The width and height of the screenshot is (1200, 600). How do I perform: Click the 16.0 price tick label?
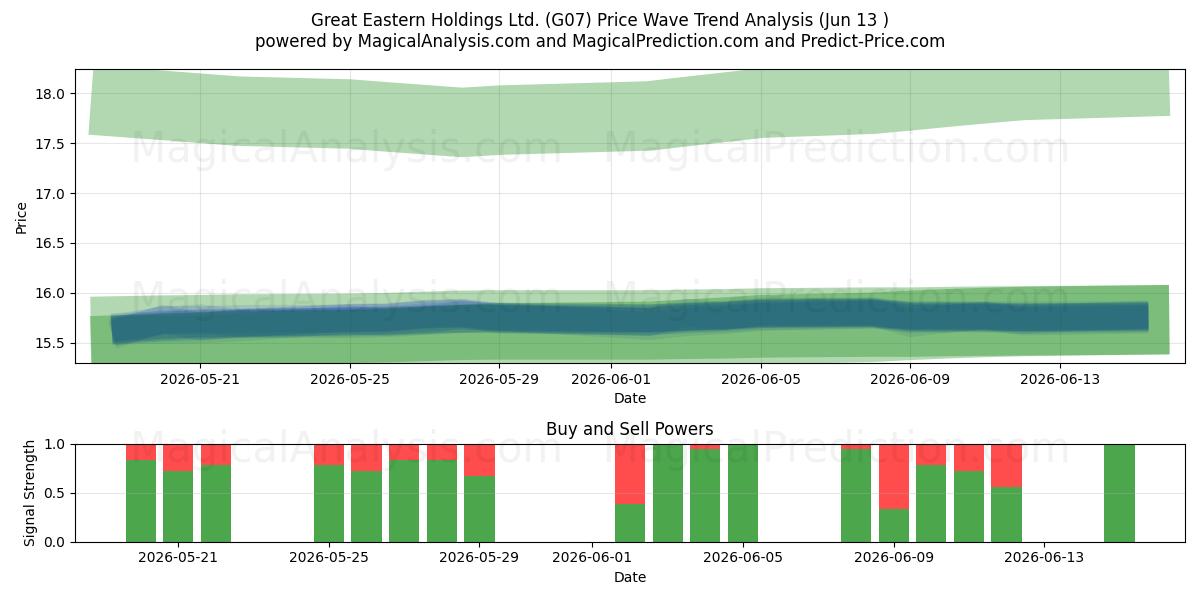tap(50, 294)
